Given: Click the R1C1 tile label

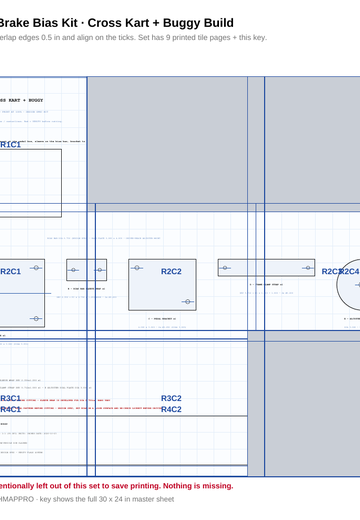Looking at the screenshot, I should pos(10,145).
